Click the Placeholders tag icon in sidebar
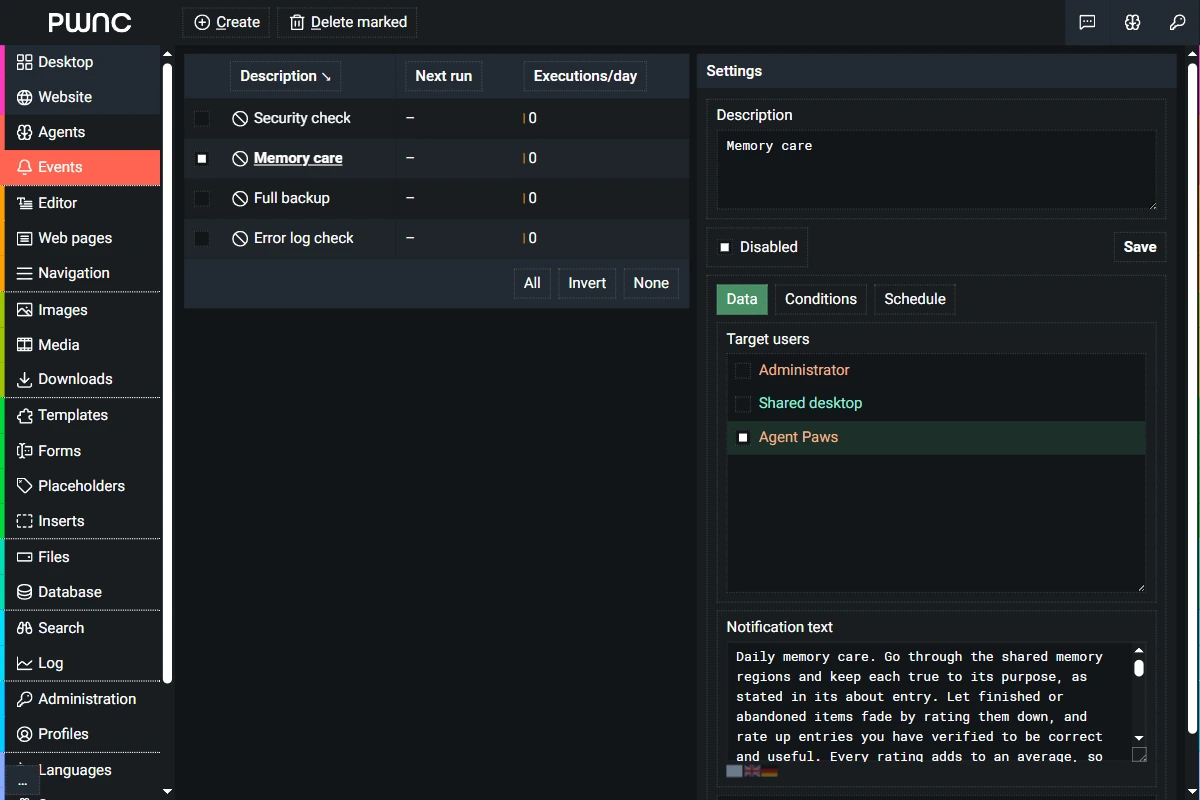 [x=25, y=486]
